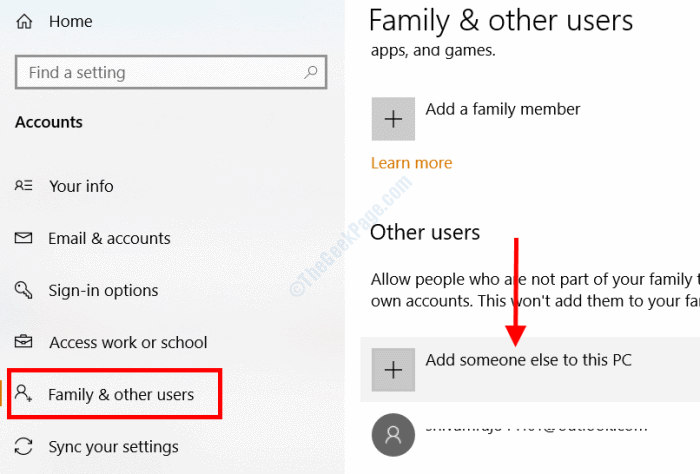700x474 pixels.
Task: Click the magnifier icon in the search box
Action: coord(312,72)
